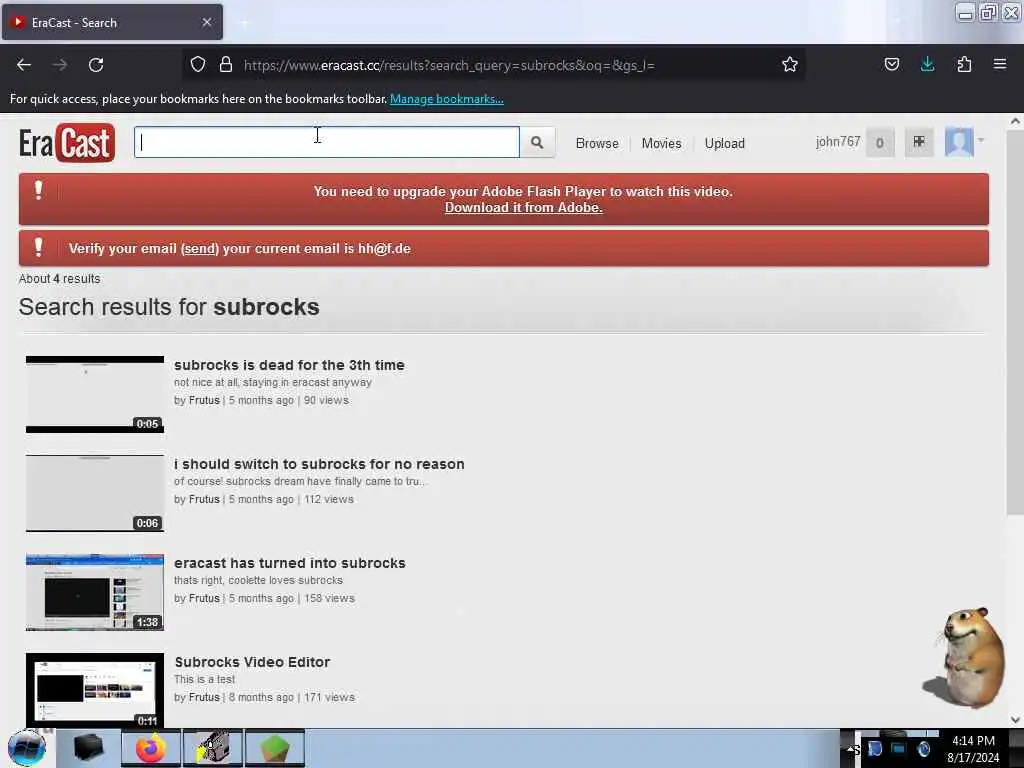Viewport: 1024px width, 768px height.
Task: Reload the page with the refresh icon
Action: pyautogui.click(x=96, y=65)
